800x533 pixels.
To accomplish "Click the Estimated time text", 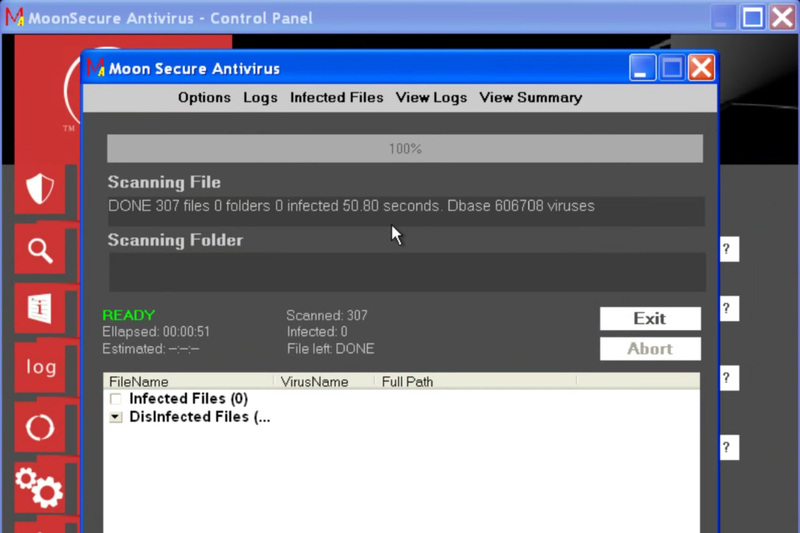I will (x=151, y=349).
